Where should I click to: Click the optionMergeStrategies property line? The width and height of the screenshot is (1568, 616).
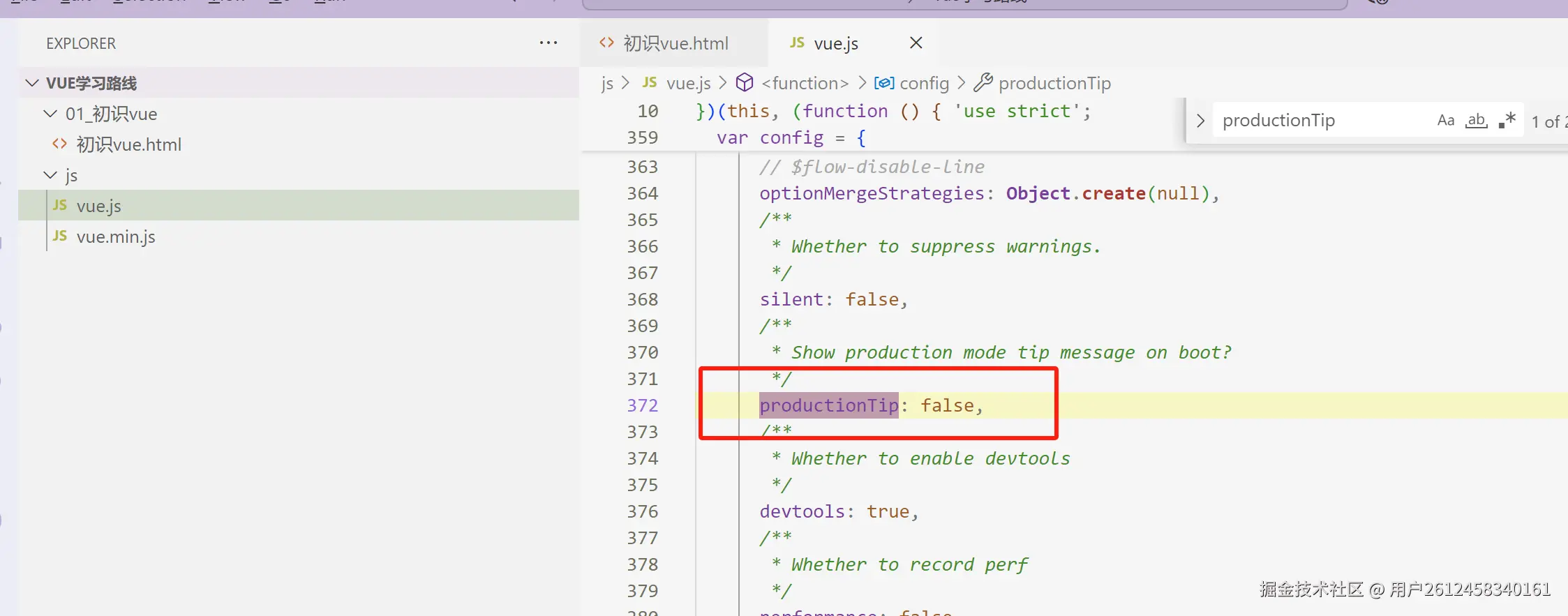coord(990,193)
